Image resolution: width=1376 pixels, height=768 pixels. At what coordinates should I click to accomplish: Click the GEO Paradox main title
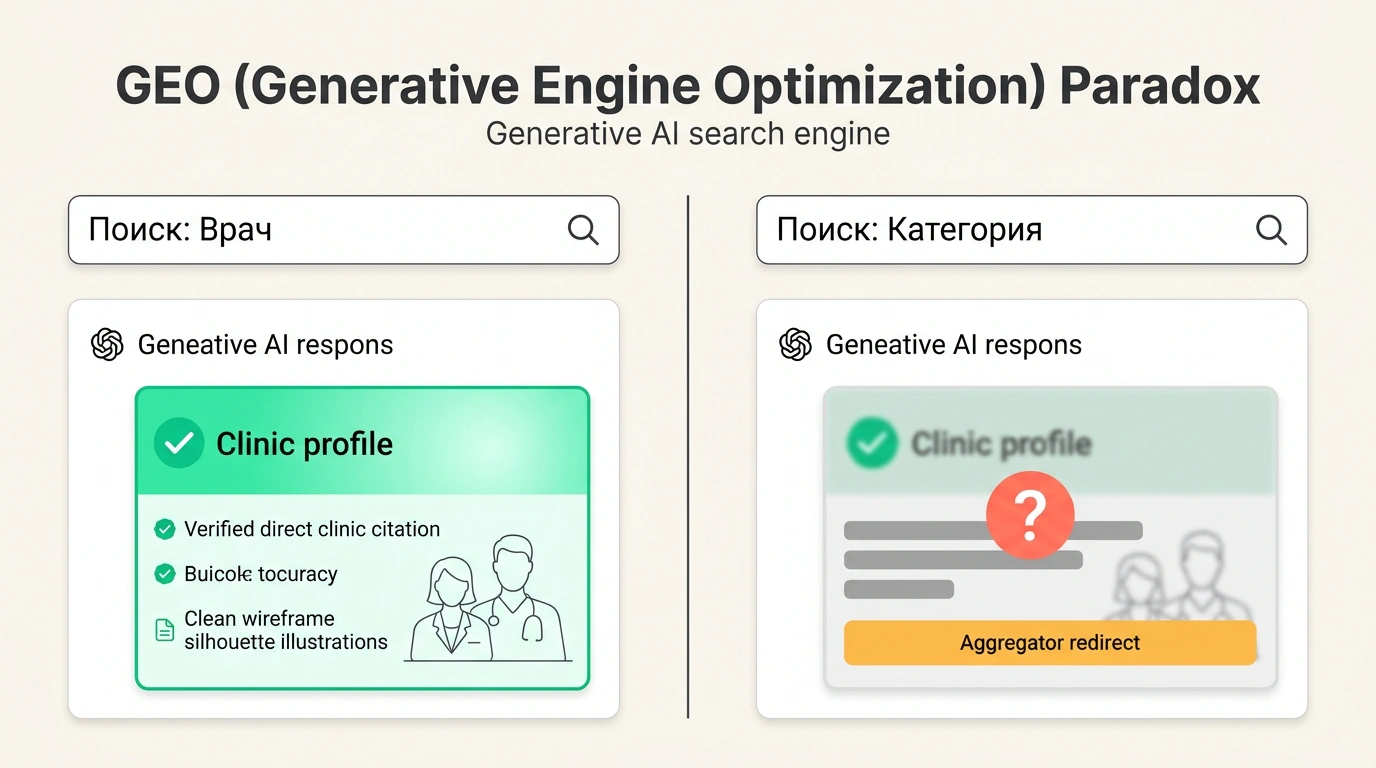(688, 87)
